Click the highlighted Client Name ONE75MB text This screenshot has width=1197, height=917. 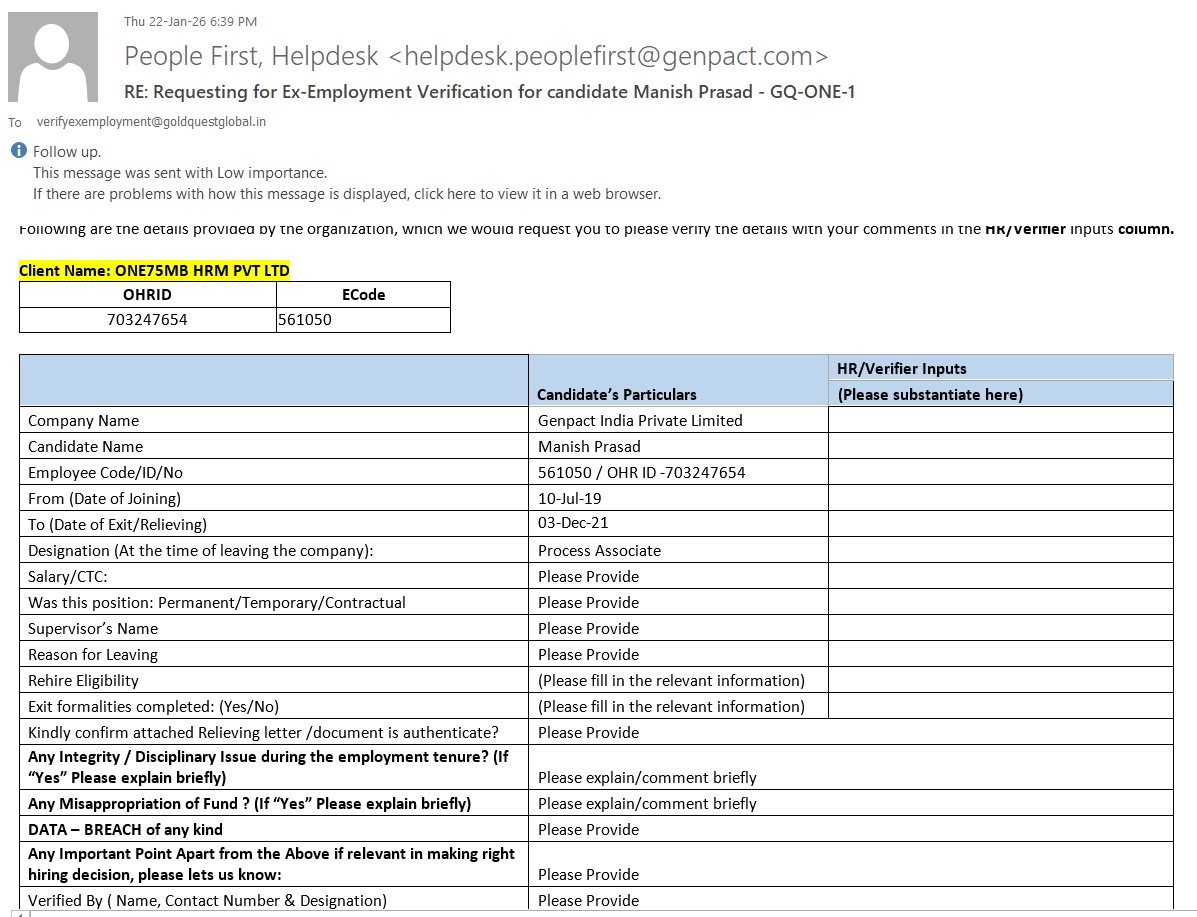click(x=154, y=271)
